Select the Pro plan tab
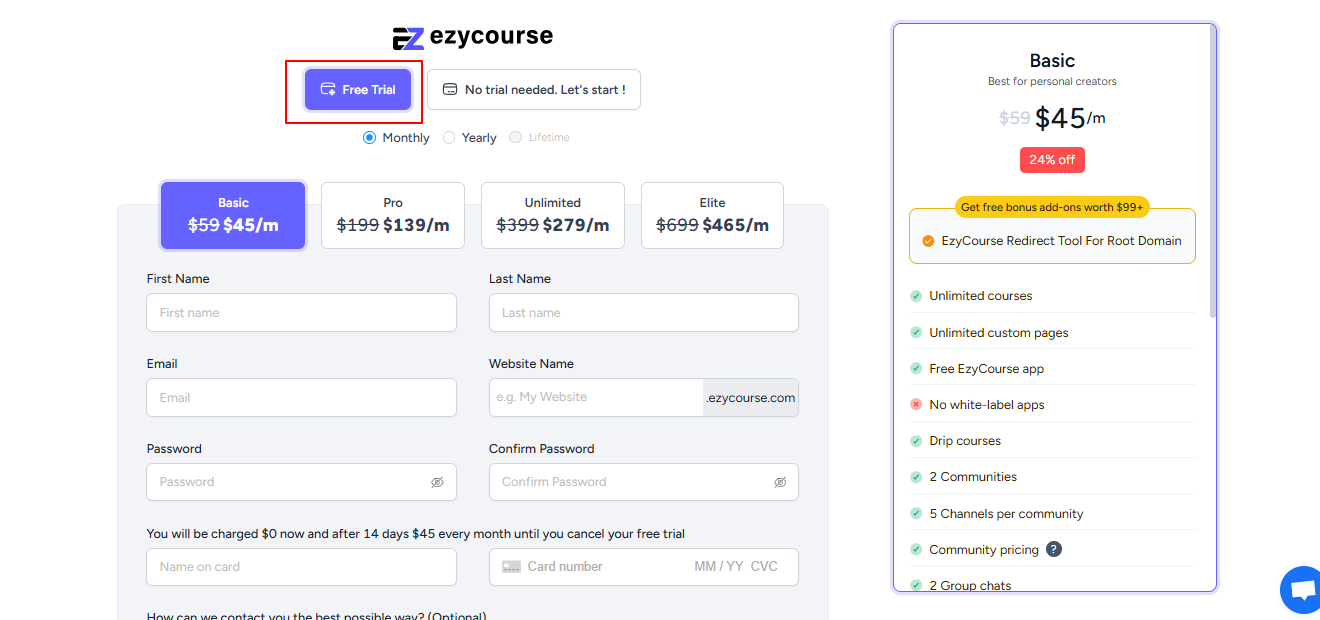Screen dimensions: 1320x620 click(393, 215)
